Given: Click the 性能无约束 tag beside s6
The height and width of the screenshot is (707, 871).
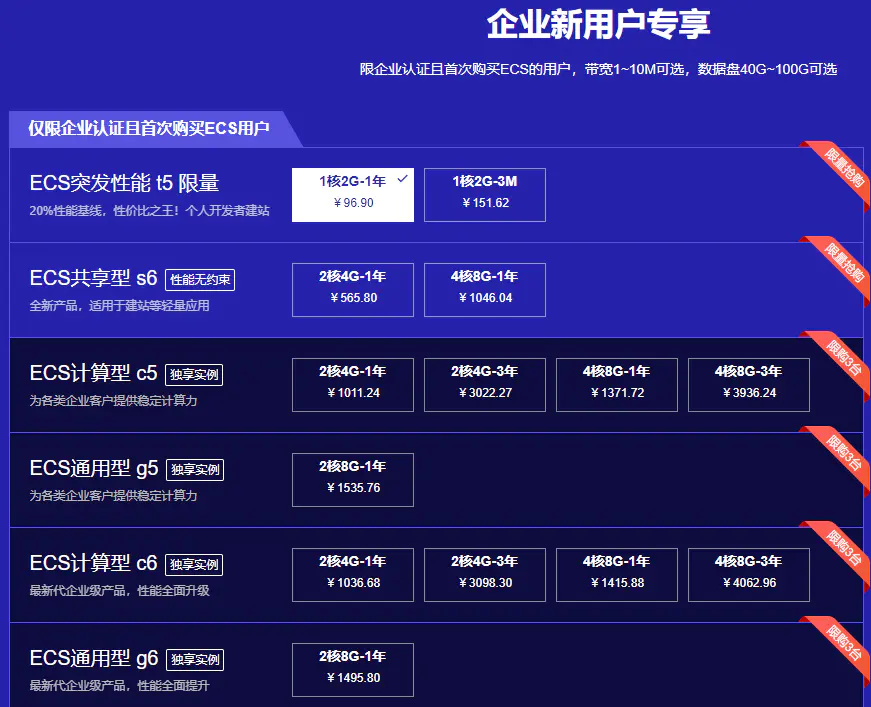Looking at the screenshot, I should coord(200,280).
